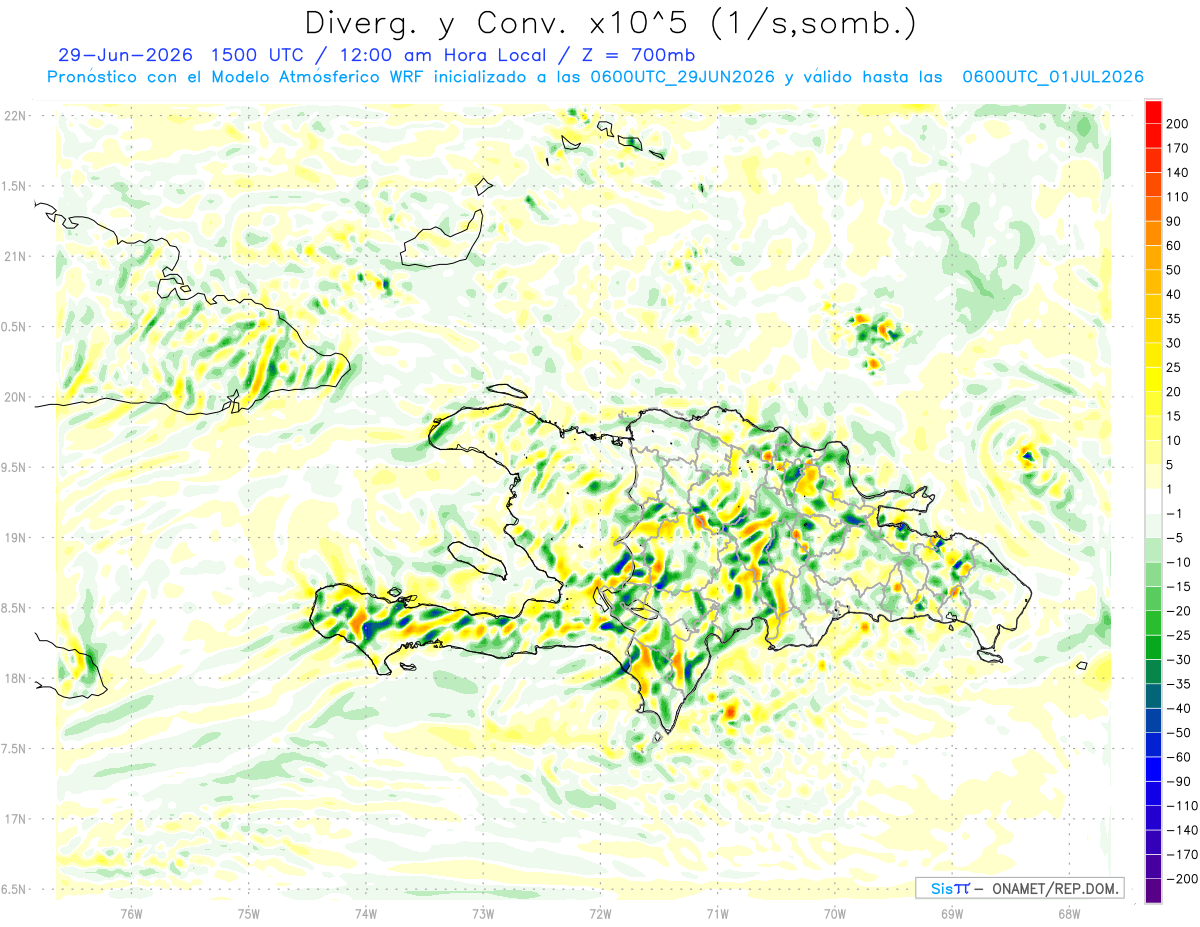The height and width of the screenshot is (927, 1200).
Task: Click the "18N" latitude label
Action: tap(16, 678)
